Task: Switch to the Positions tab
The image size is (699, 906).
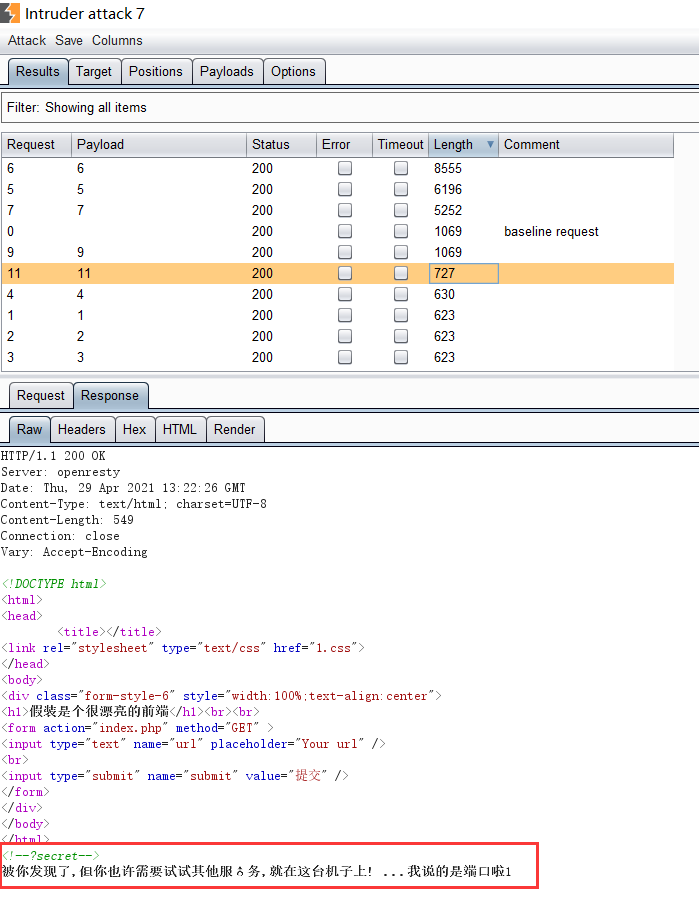Action: coord(155,72)
